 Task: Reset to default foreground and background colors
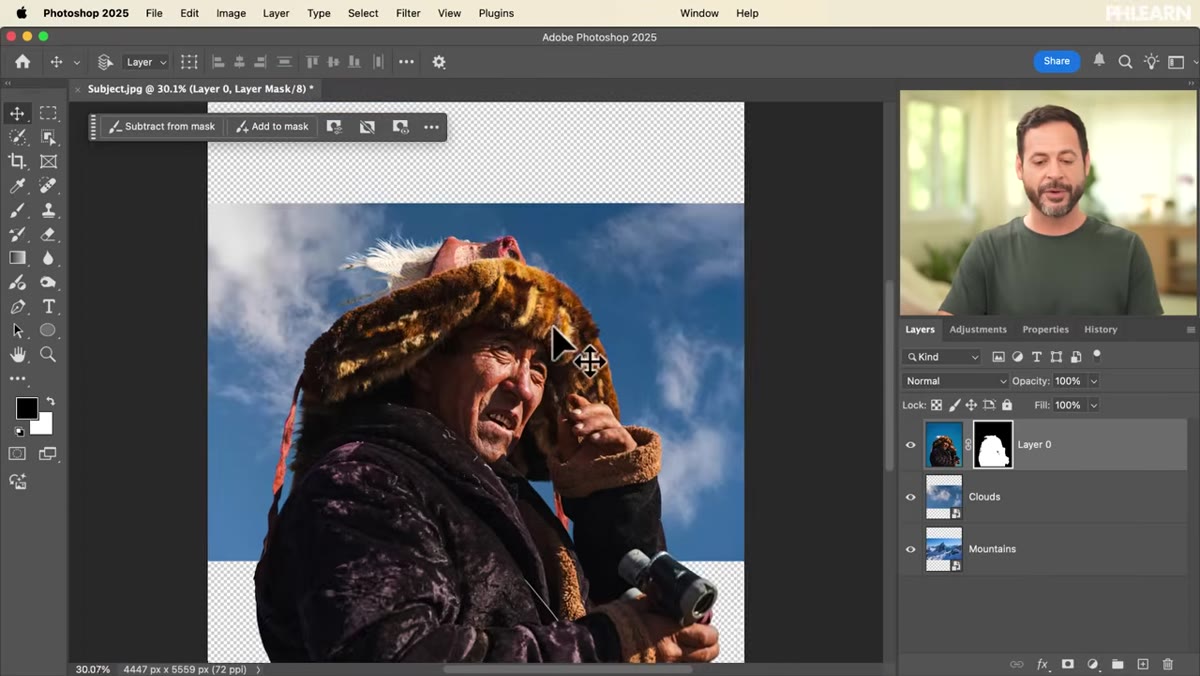coord(18,431)
